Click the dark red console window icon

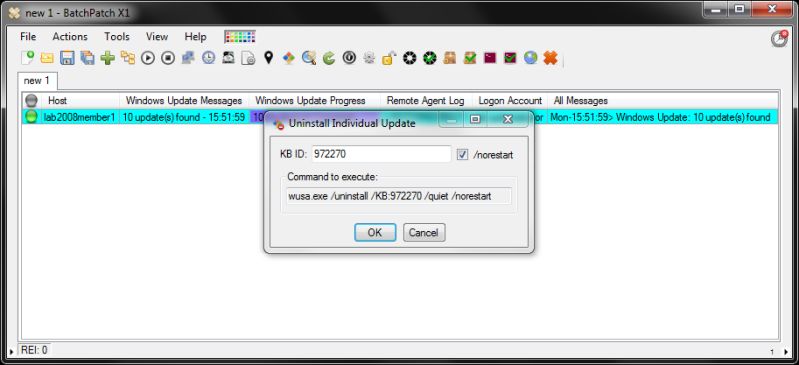tap(490, 58)
